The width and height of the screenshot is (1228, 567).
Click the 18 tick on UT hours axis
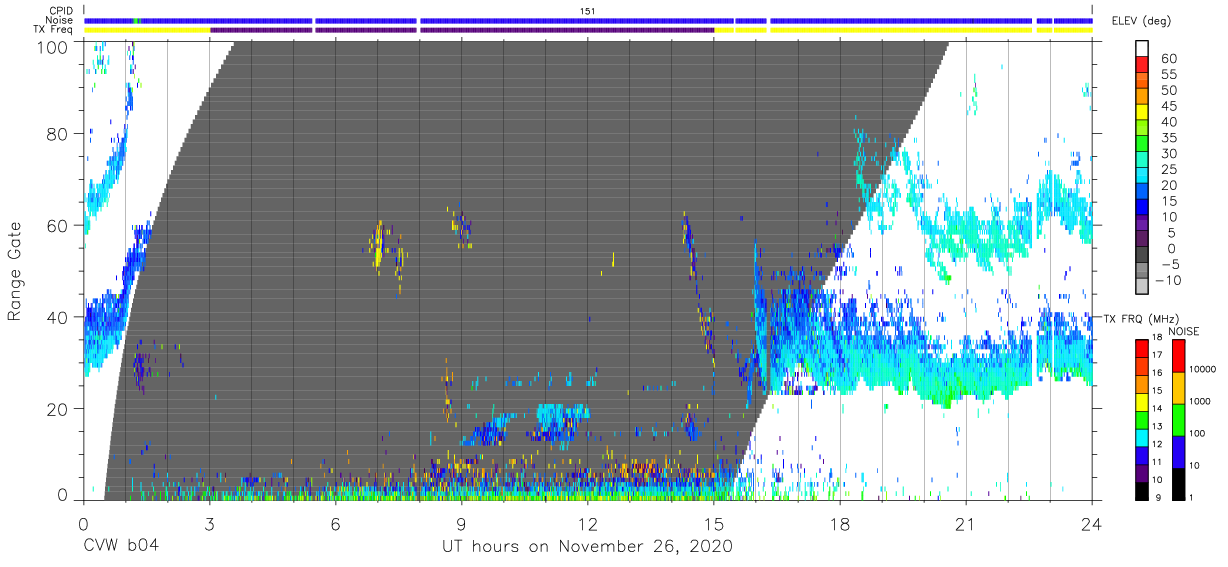(x=840, y=524)
